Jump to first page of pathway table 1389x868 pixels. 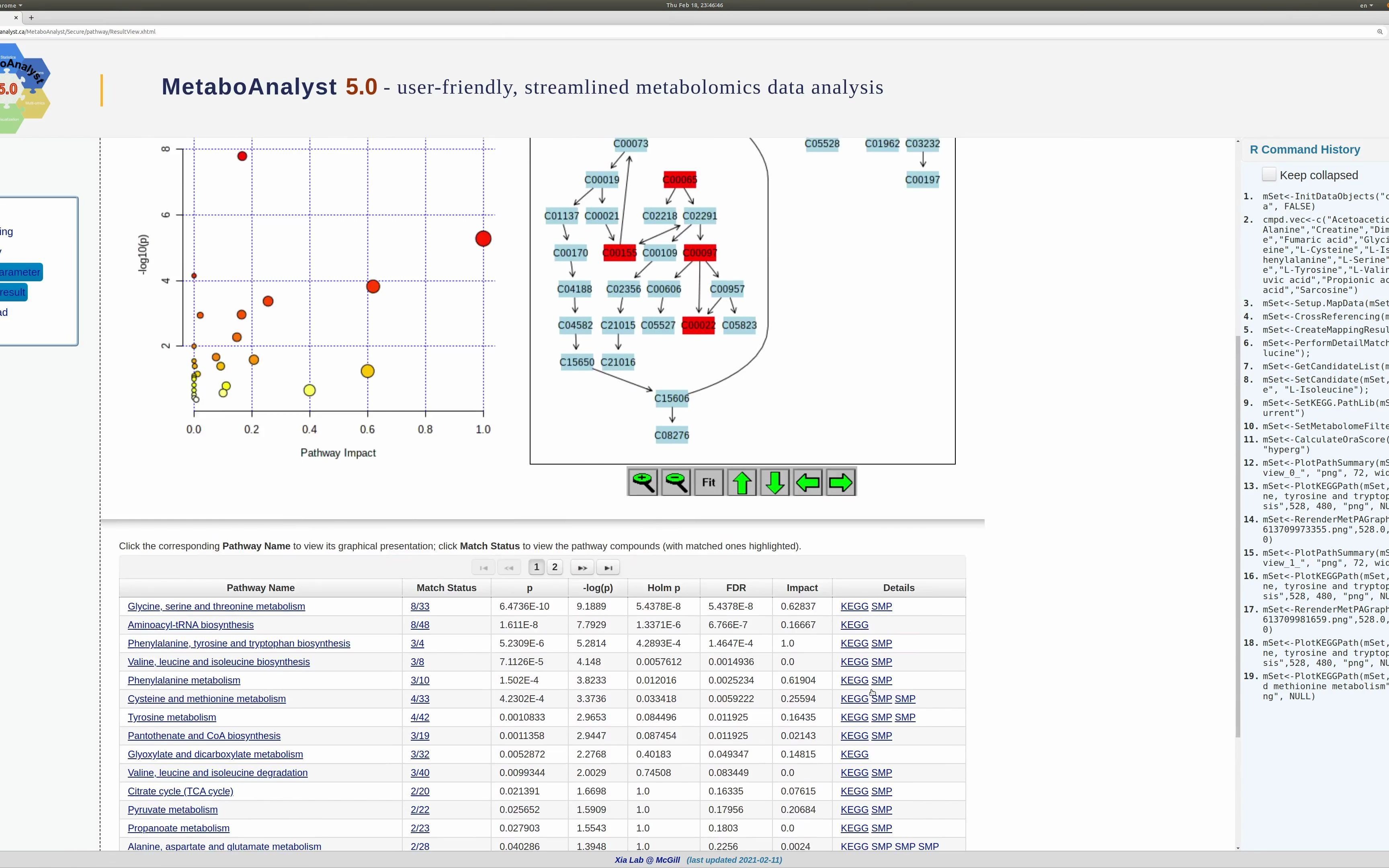click(483, 567)
